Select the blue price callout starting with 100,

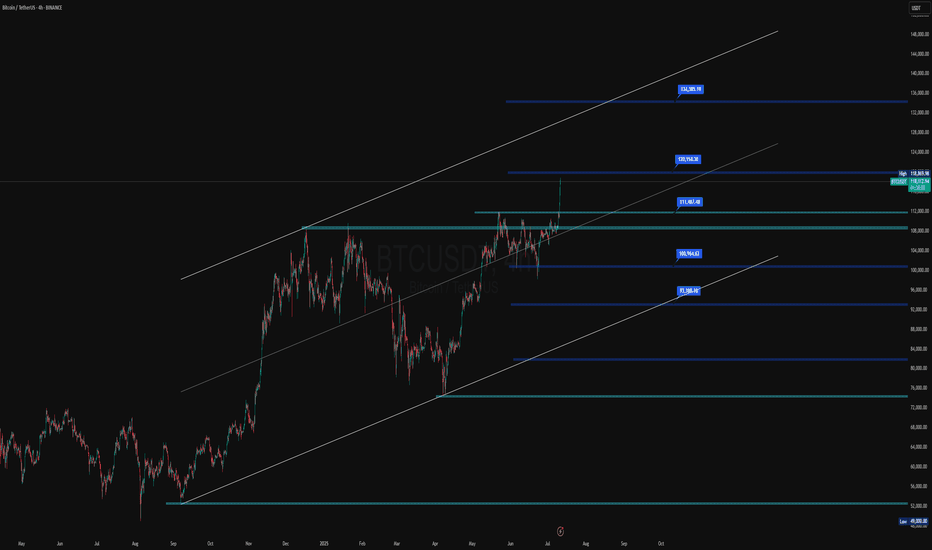click(x=689, y=254)
